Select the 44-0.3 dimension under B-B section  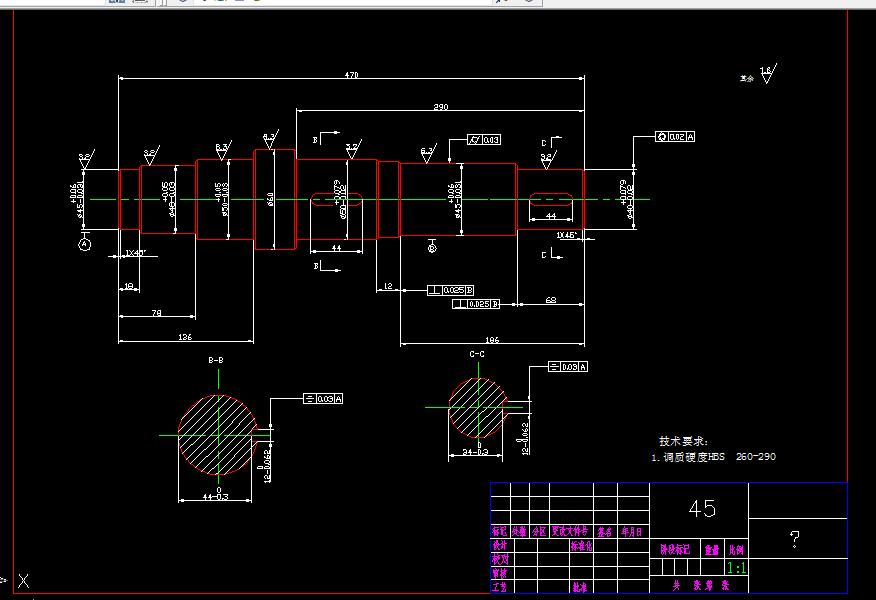(216, 494)
